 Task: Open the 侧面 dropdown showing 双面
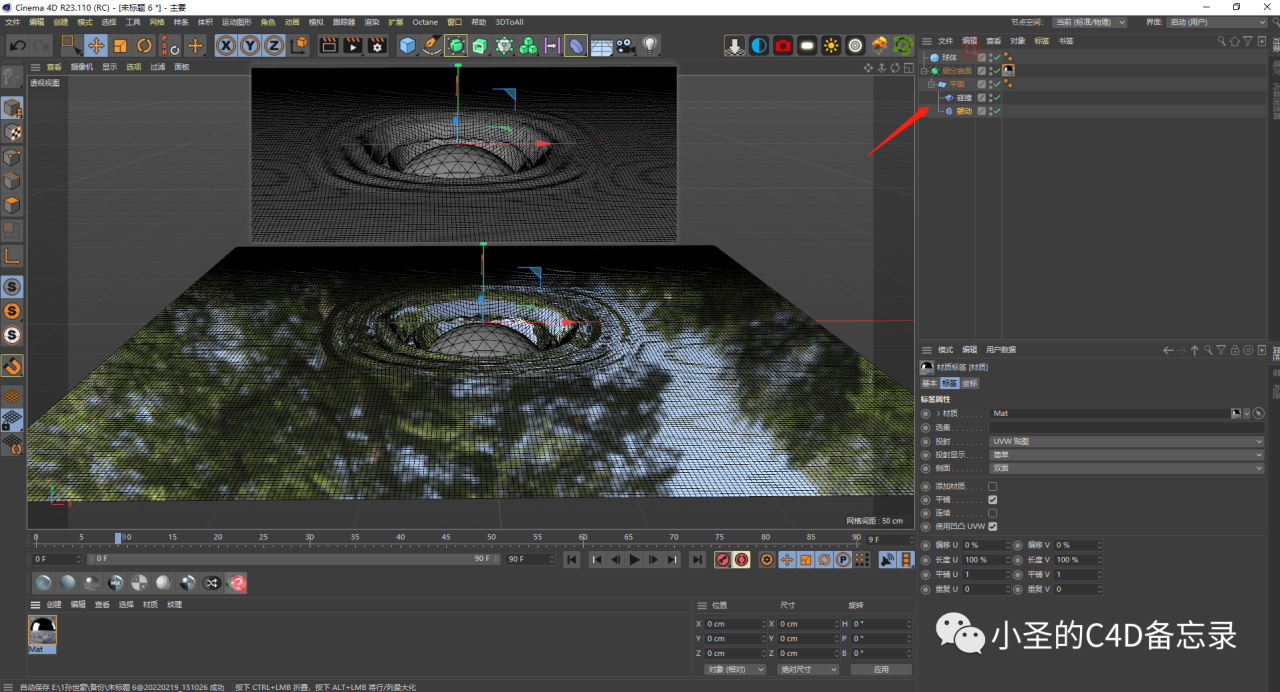[1125, 467]
